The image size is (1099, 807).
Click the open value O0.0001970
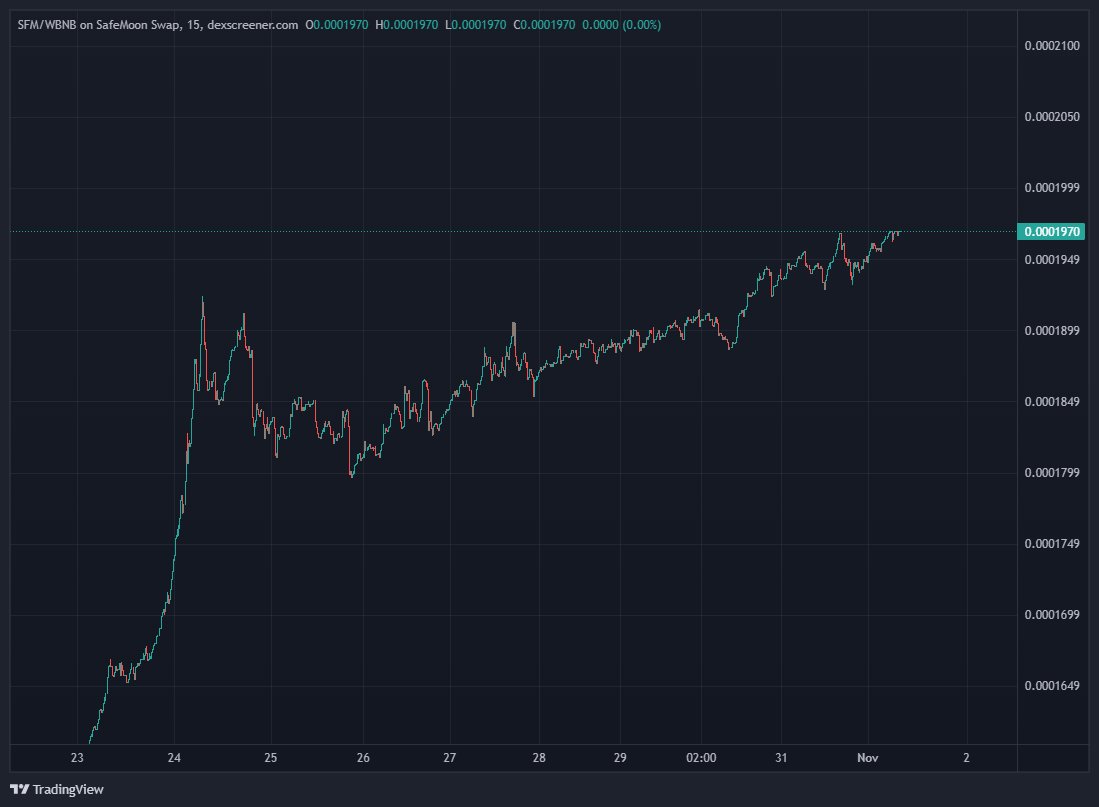(337, 25)
